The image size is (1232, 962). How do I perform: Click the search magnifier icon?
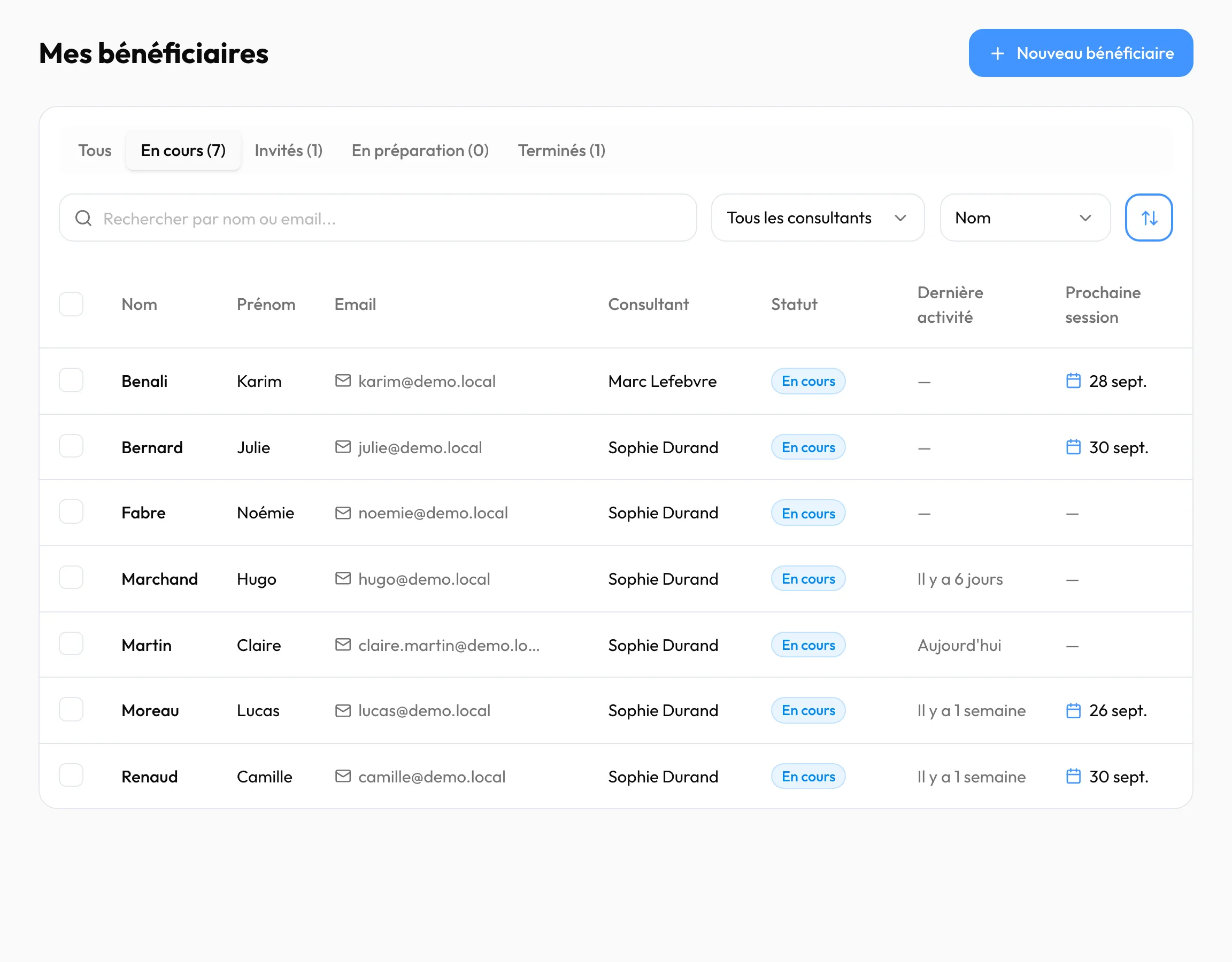click(x=83, y=218)
